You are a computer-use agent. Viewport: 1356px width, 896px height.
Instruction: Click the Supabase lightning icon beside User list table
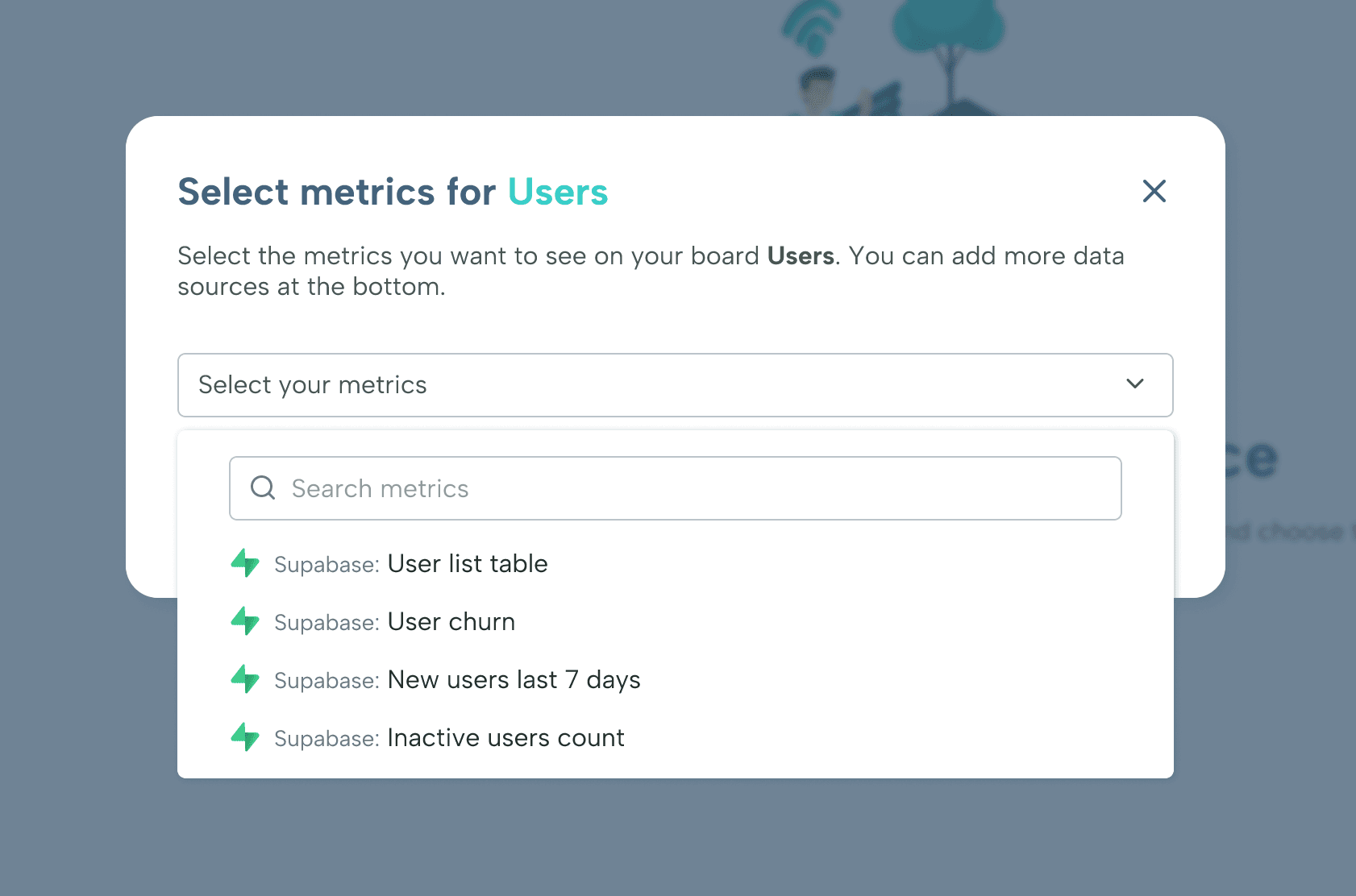coord(245,564)
